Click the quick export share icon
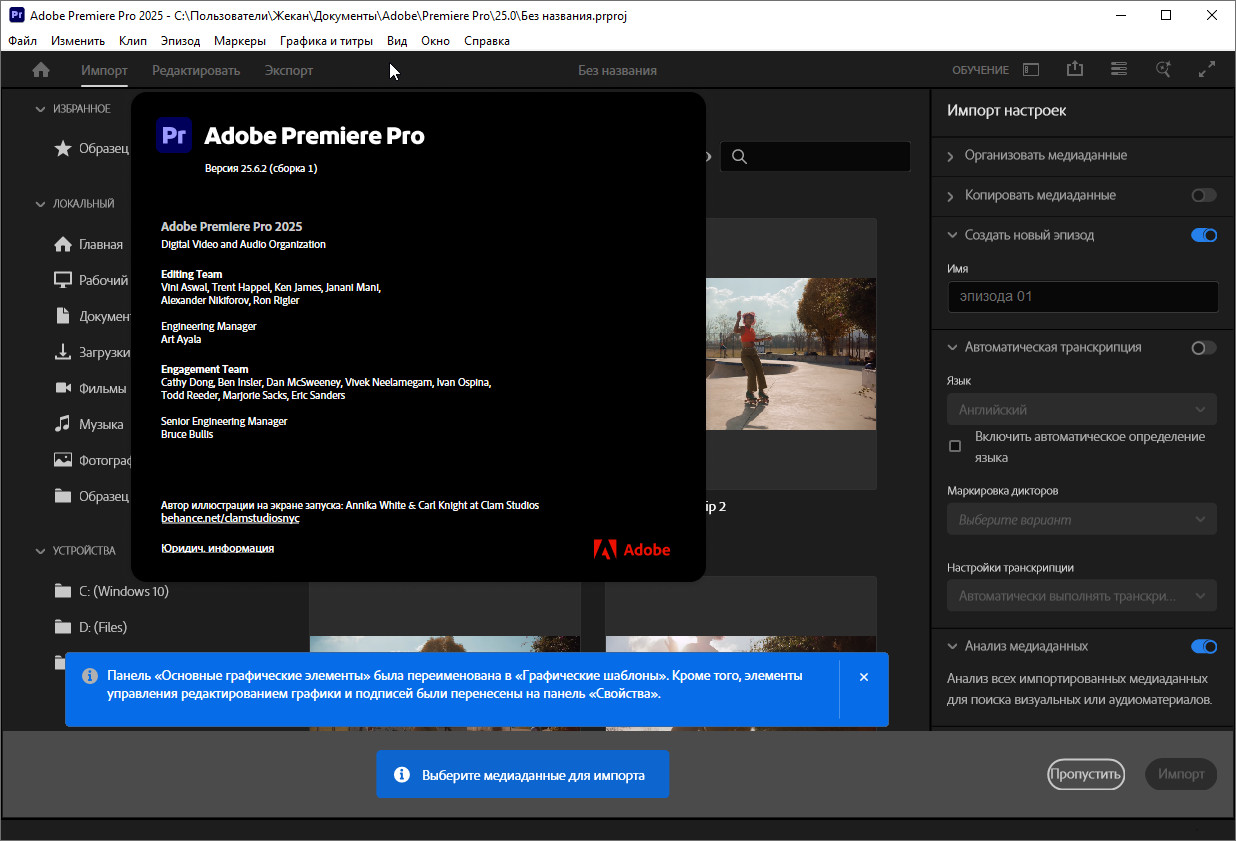The width and height of the screenshot is (1236, 841). click(x=1075, y=70)
